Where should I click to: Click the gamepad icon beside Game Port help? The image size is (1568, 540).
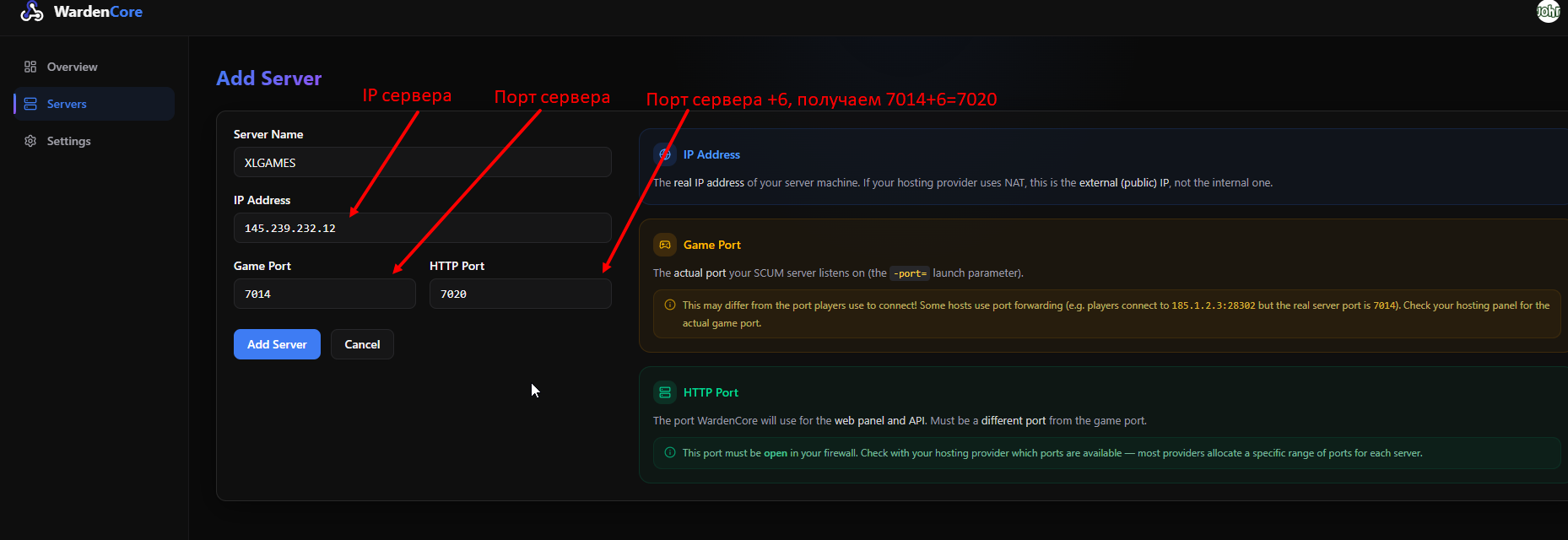665,245
